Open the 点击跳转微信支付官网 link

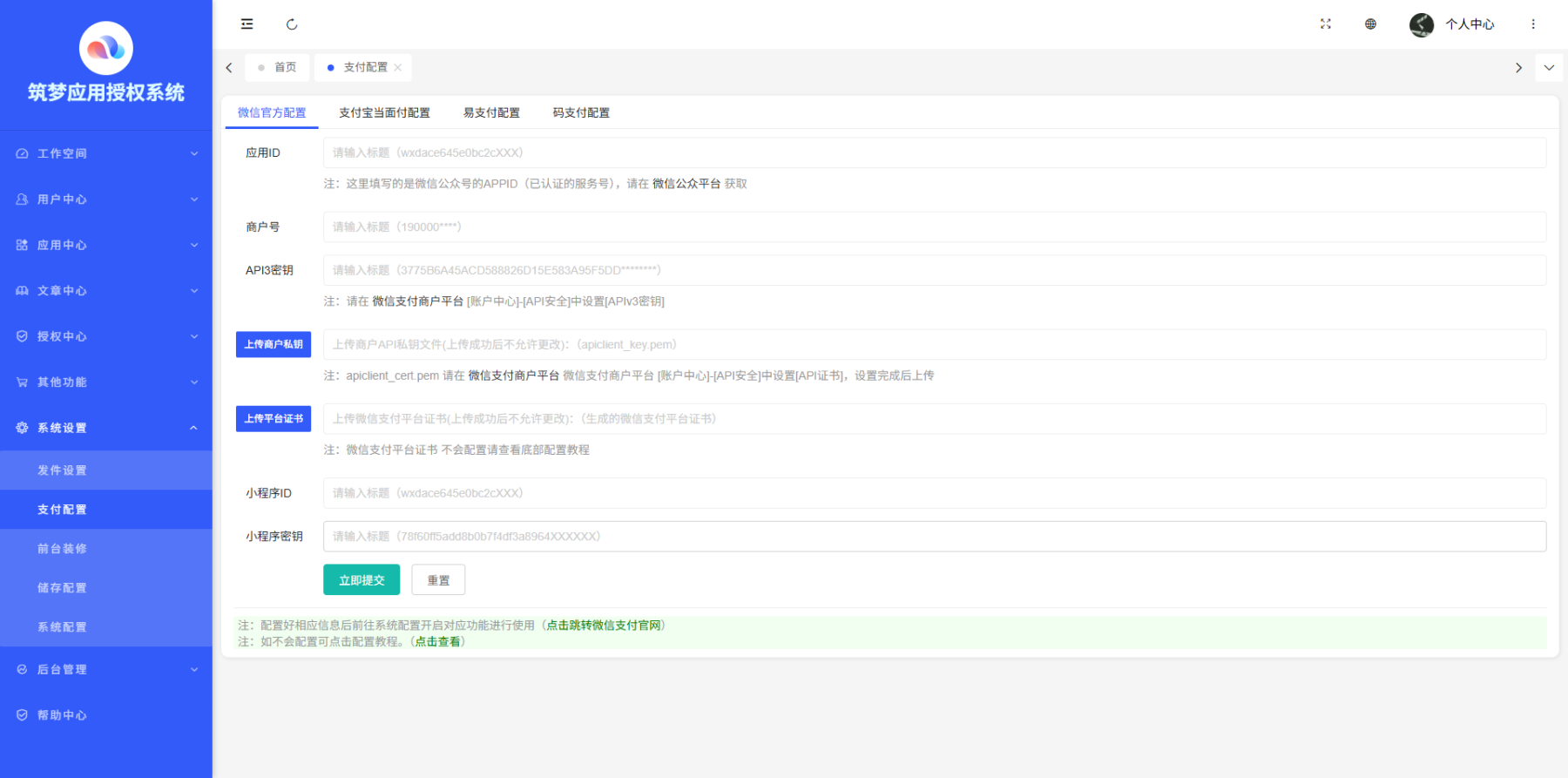pyautogui.click(x=604, y=626)
